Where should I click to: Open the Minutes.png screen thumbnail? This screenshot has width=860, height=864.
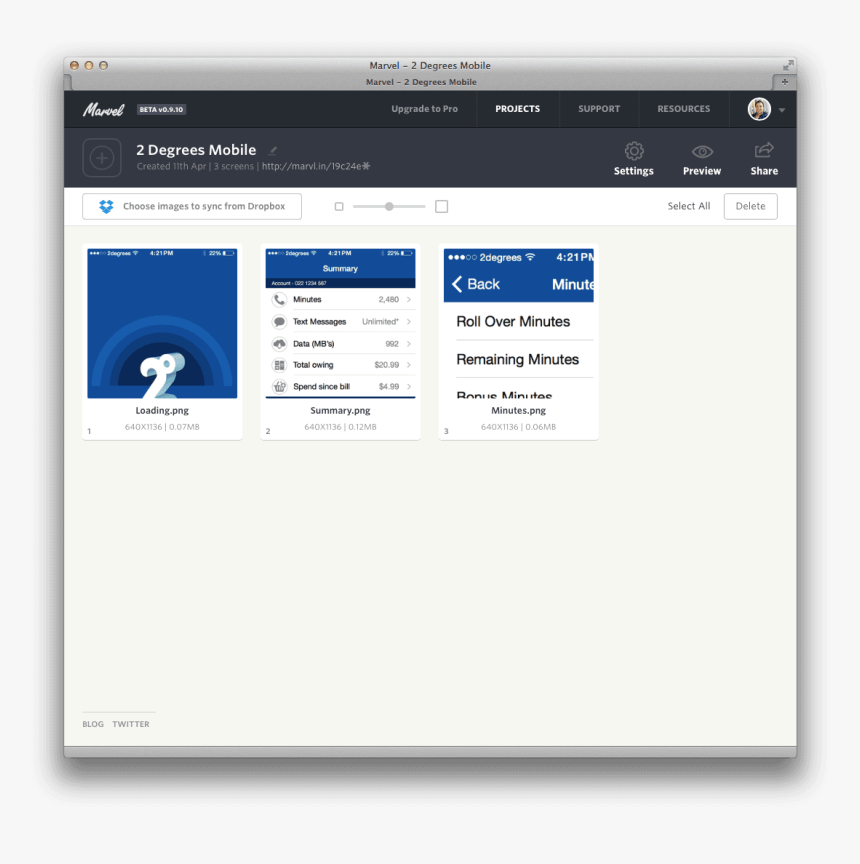(518, 323)
